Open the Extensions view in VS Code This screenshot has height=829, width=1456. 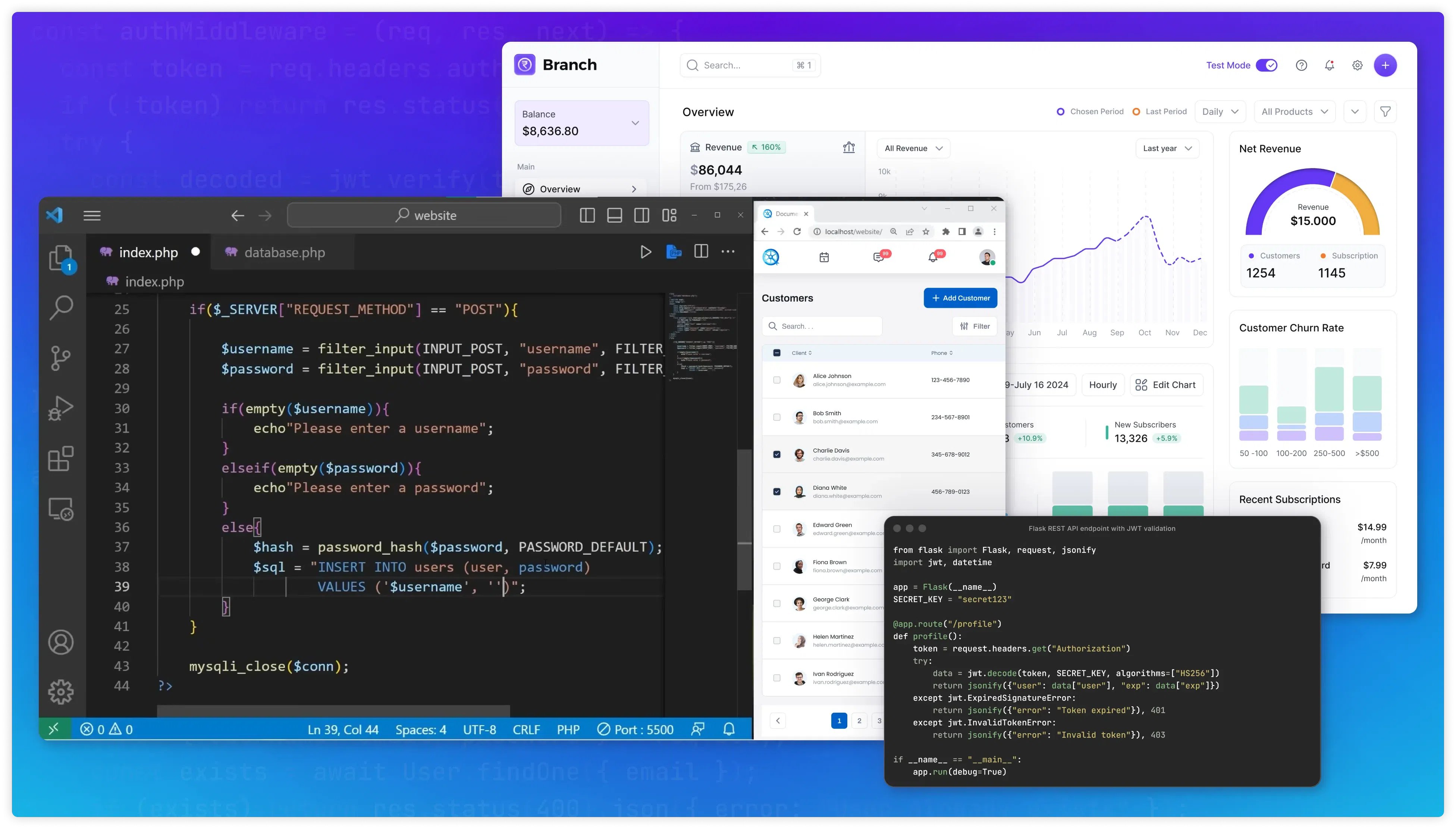[60, 459]
